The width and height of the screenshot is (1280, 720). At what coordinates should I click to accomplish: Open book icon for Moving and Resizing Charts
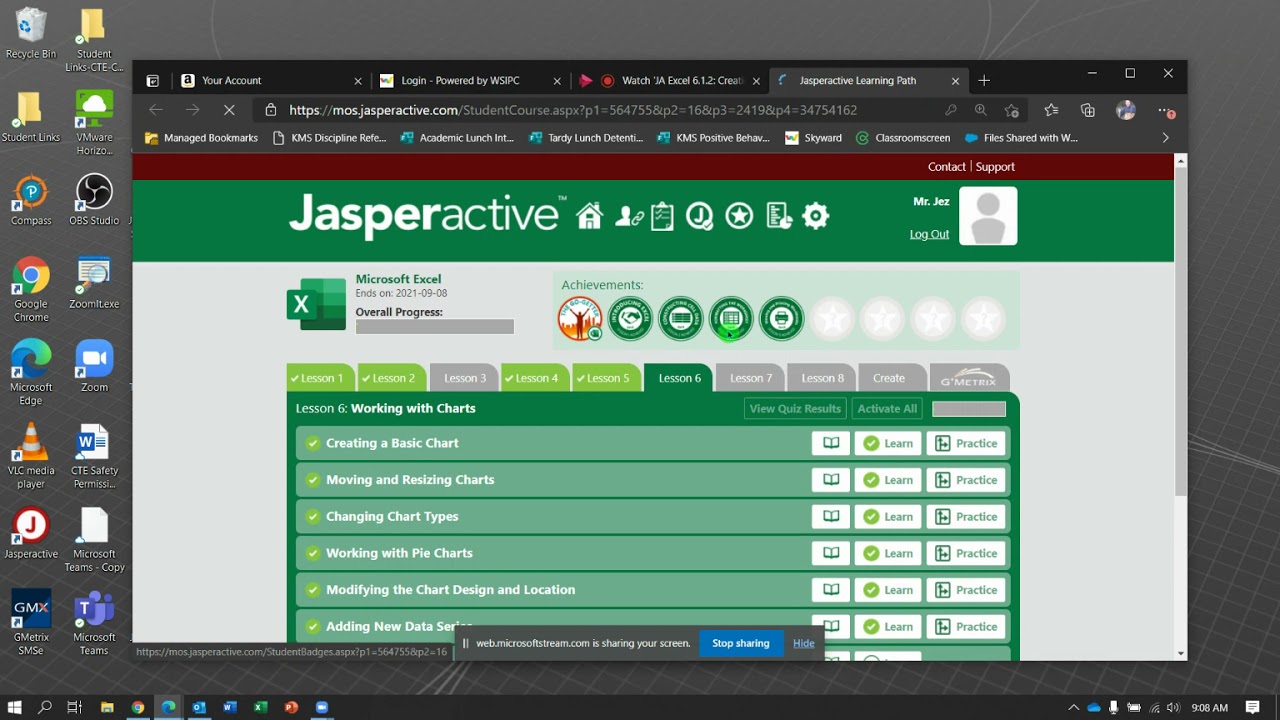831,480
